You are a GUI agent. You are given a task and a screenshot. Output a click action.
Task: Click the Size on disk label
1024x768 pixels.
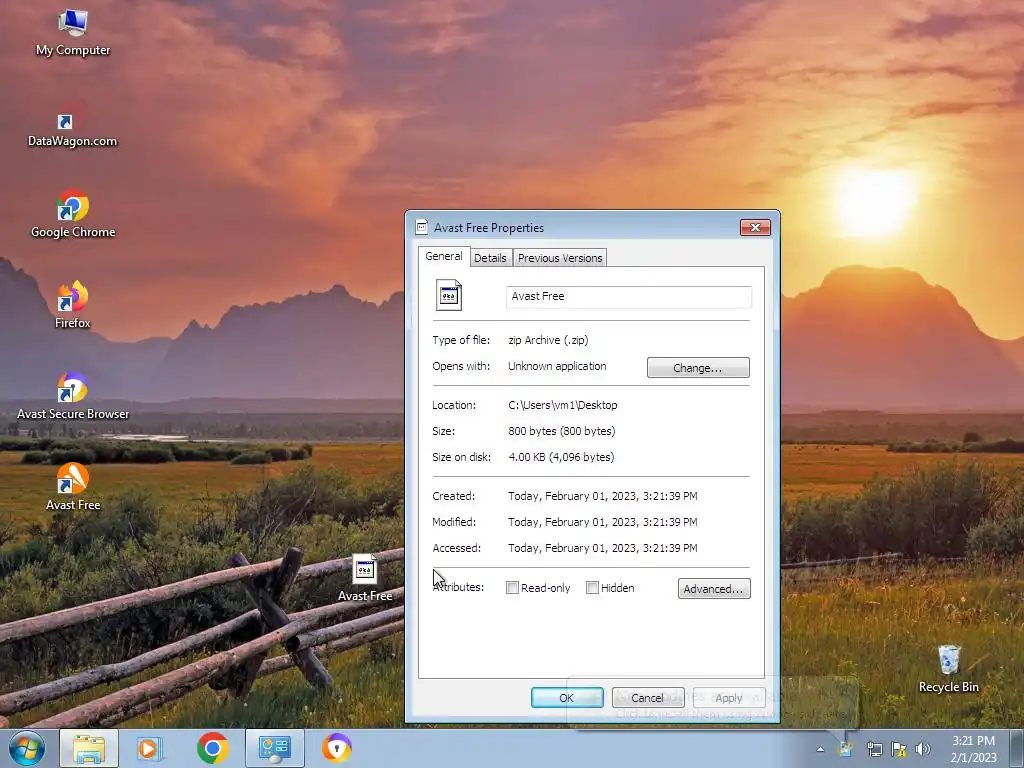click(x=461, y=457)
